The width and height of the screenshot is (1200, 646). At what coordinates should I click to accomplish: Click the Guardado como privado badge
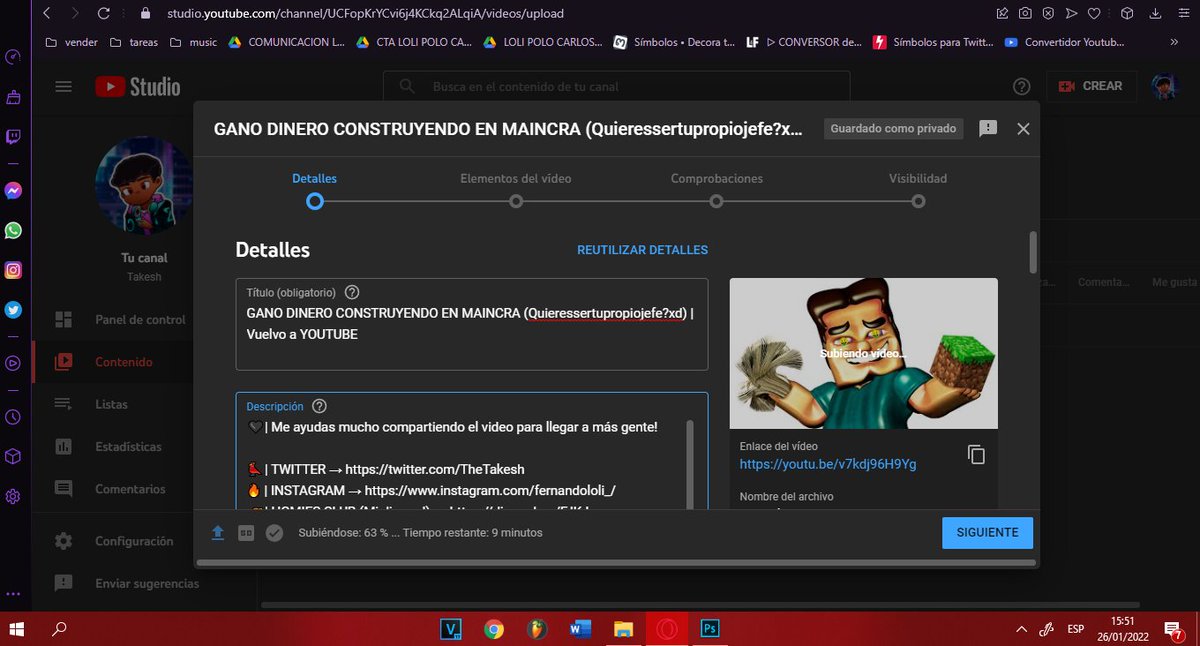[893, 129]
